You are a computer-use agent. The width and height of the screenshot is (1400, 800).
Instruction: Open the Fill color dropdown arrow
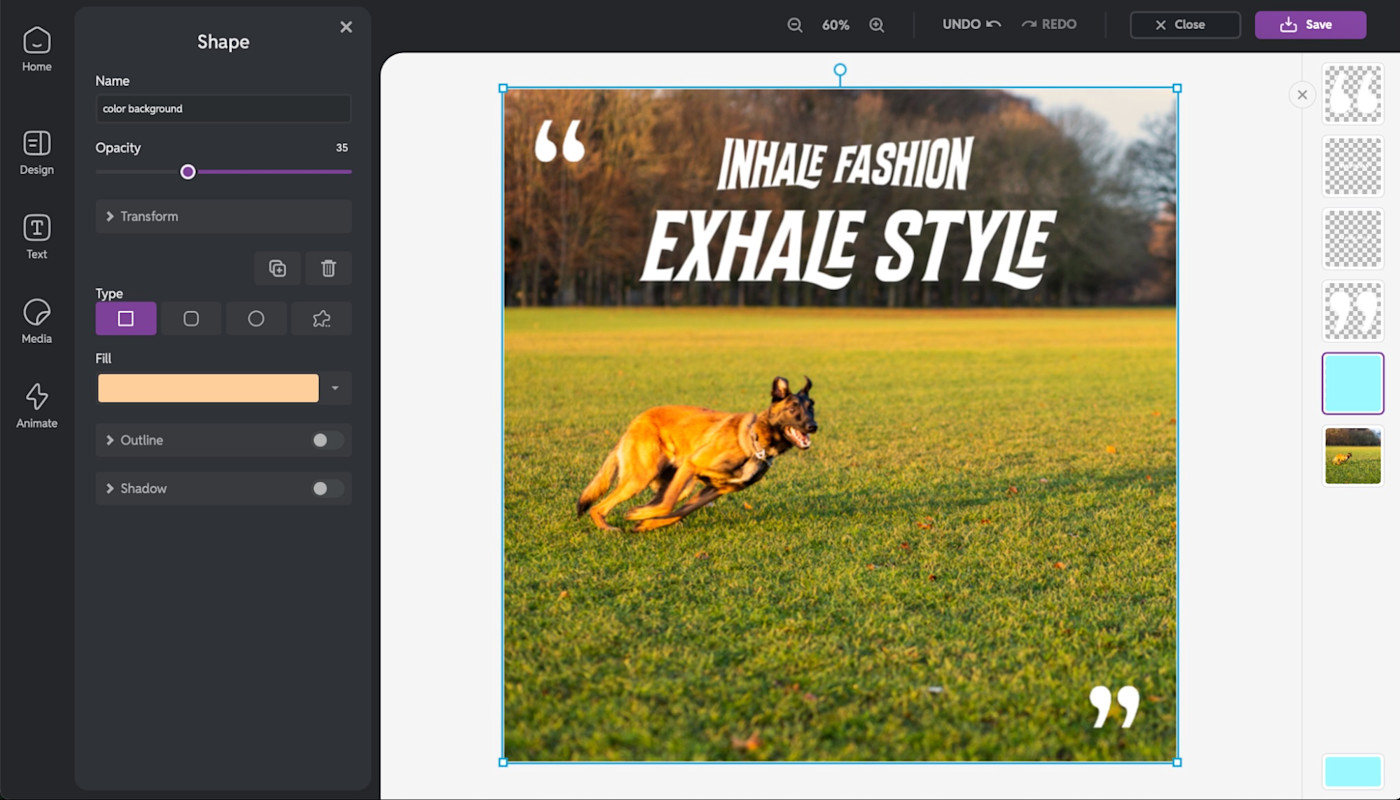point(335,388)
